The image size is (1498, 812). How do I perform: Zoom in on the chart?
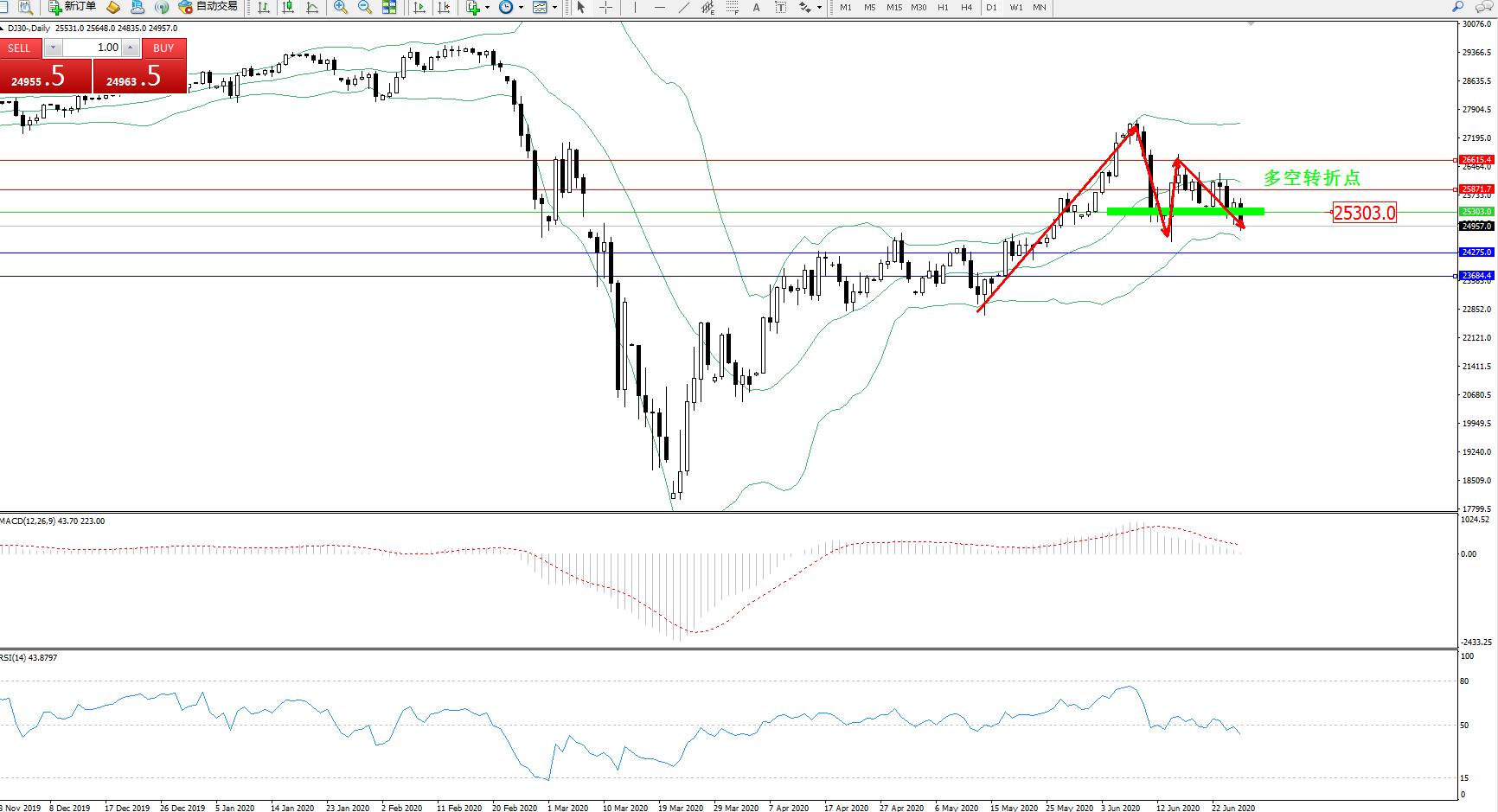pos(341,7)
